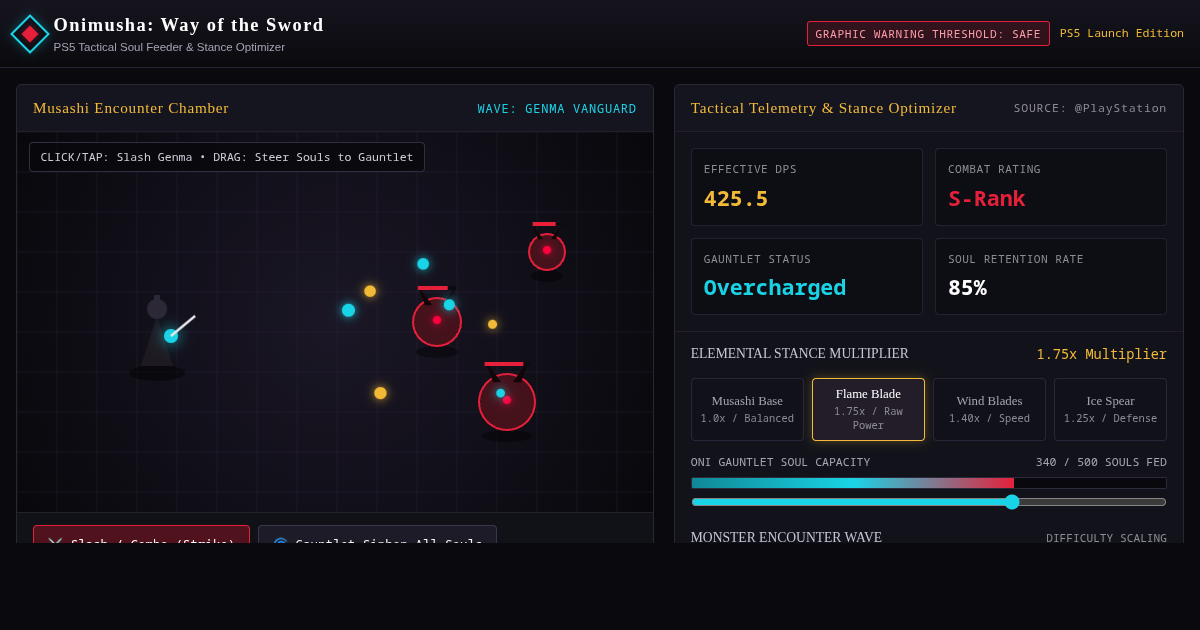
Task: Click the "WAVE: GENMA VANGUARD" label
Action: coord(557,109)
